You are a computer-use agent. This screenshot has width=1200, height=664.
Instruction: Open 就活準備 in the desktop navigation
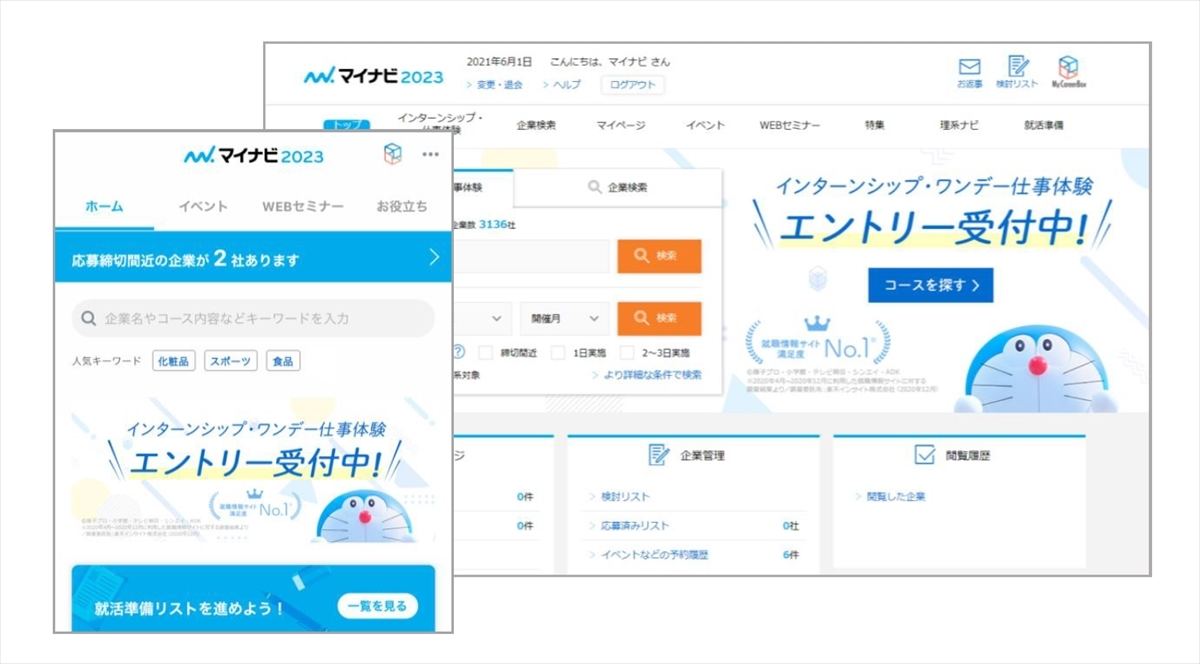tap(1044, 126)
